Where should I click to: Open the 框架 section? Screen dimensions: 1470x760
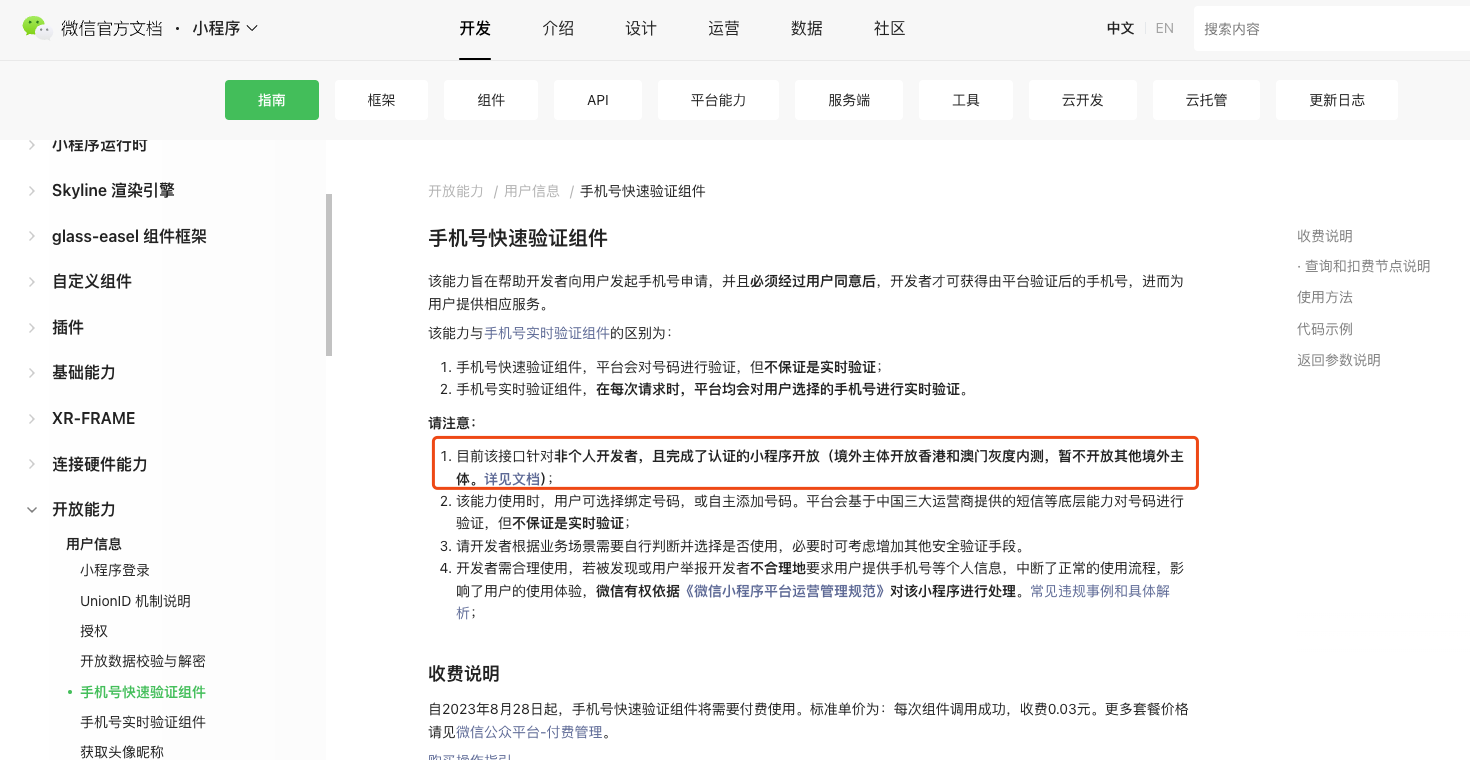click(381, 100)
